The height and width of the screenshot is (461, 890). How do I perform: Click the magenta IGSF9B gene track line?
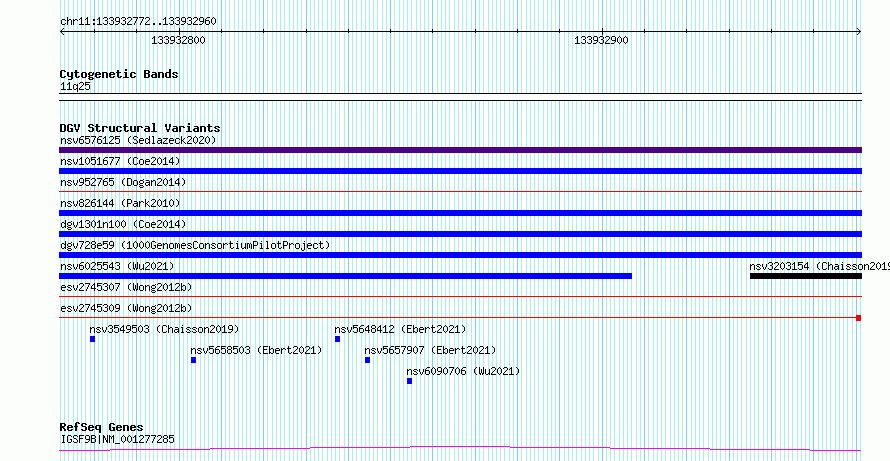click(x=460, y=449)
